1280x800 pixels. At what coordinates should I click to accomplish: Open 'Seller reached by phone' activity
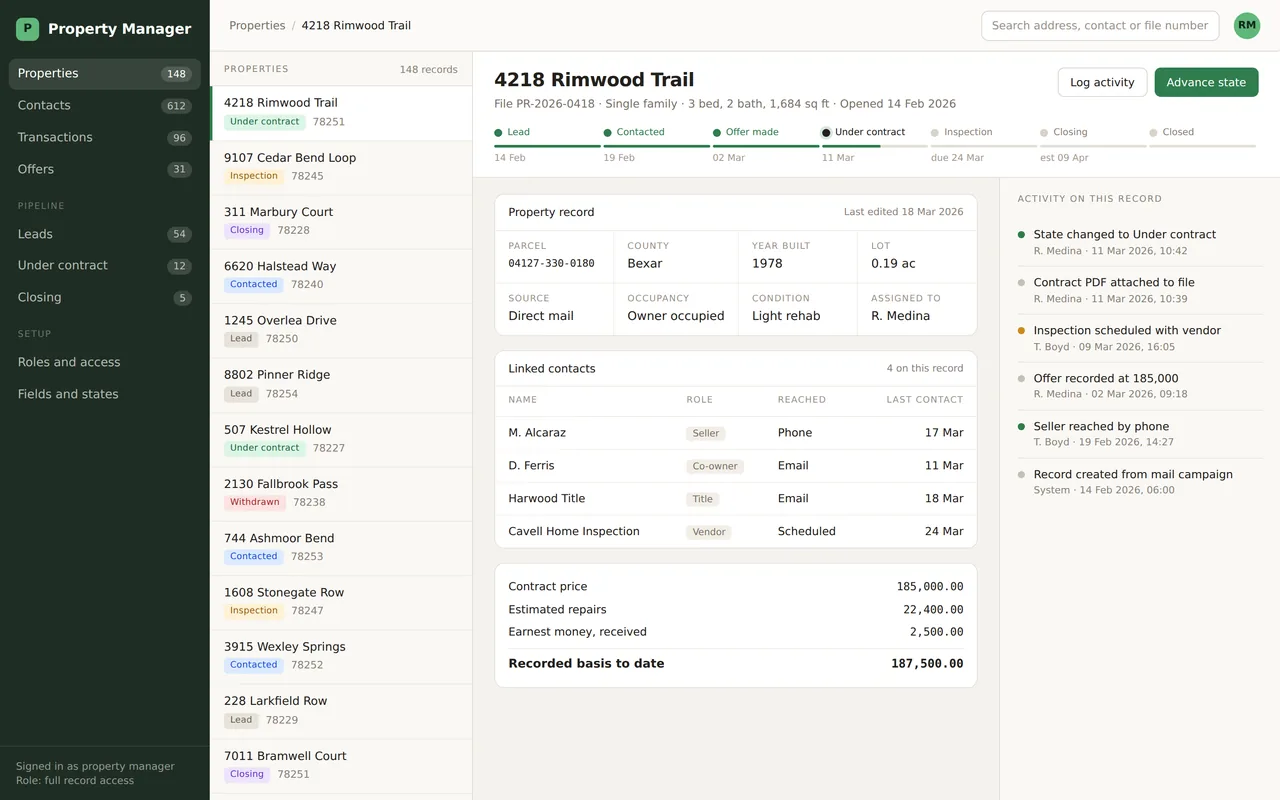[x=1140, y=434]
